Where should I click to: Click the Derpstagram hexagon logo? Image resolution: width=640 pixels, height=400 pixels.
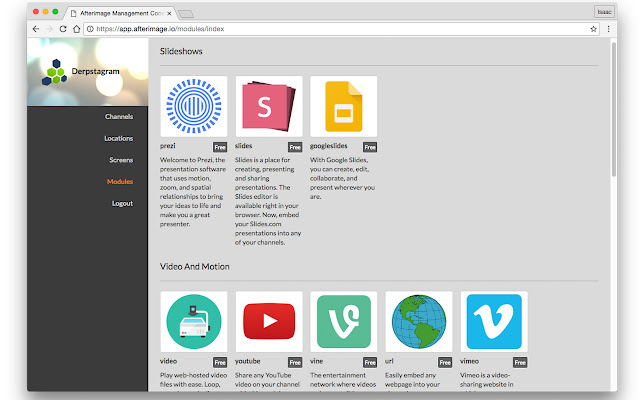pyautogui.click(x=54, y=72)
